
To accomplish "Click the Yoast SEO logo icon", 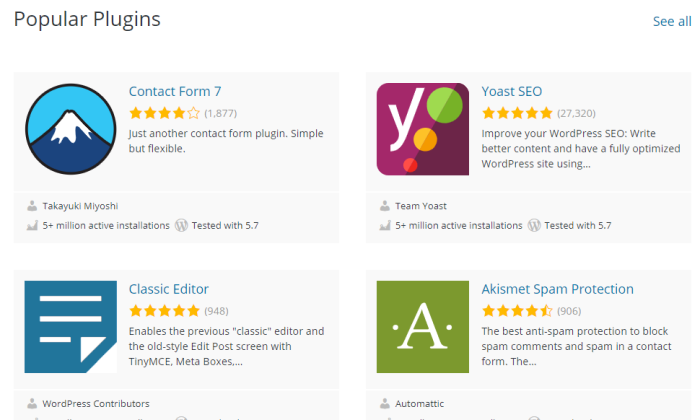I will pos(423,129).
